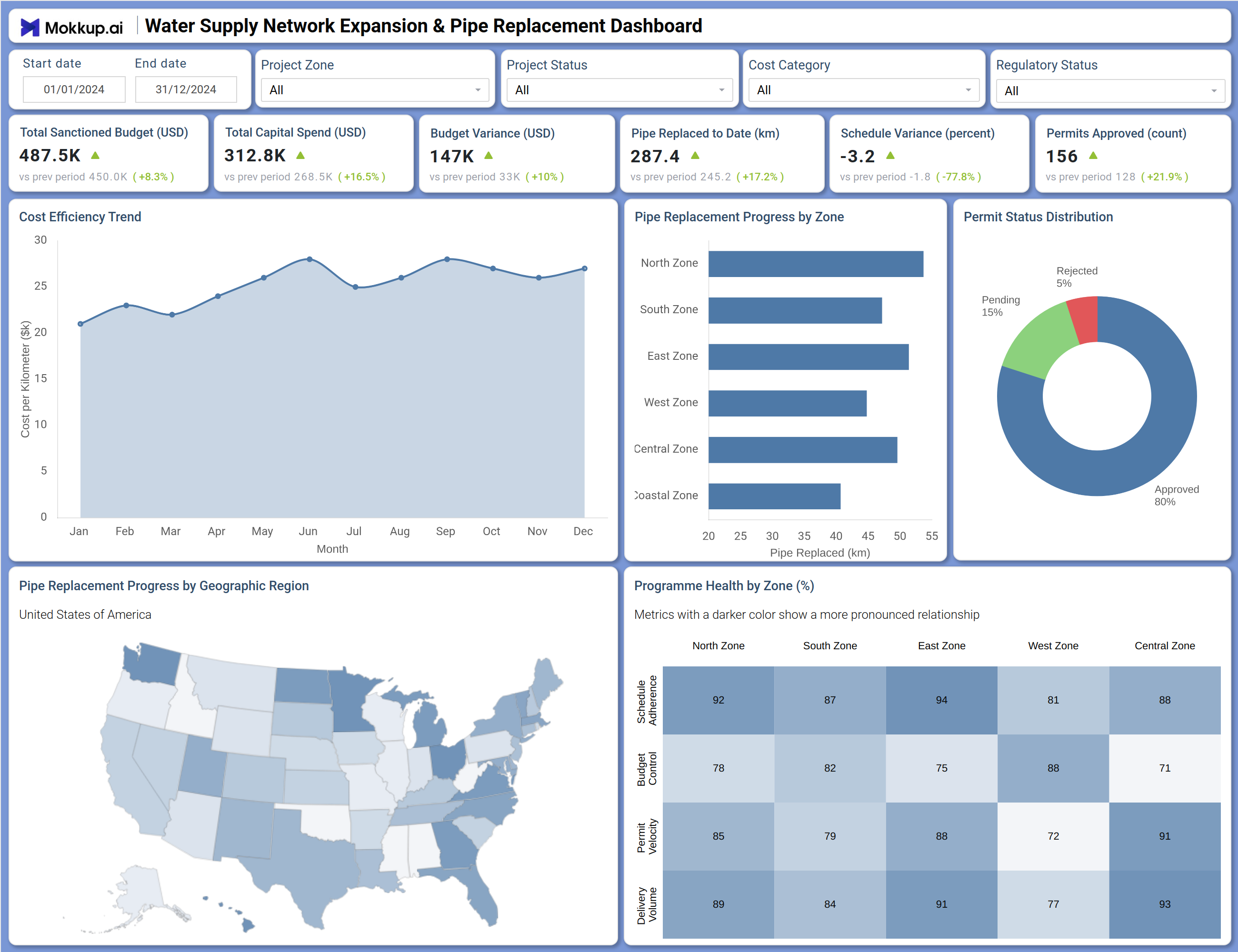Click the West Zone bar

[788, 404]
